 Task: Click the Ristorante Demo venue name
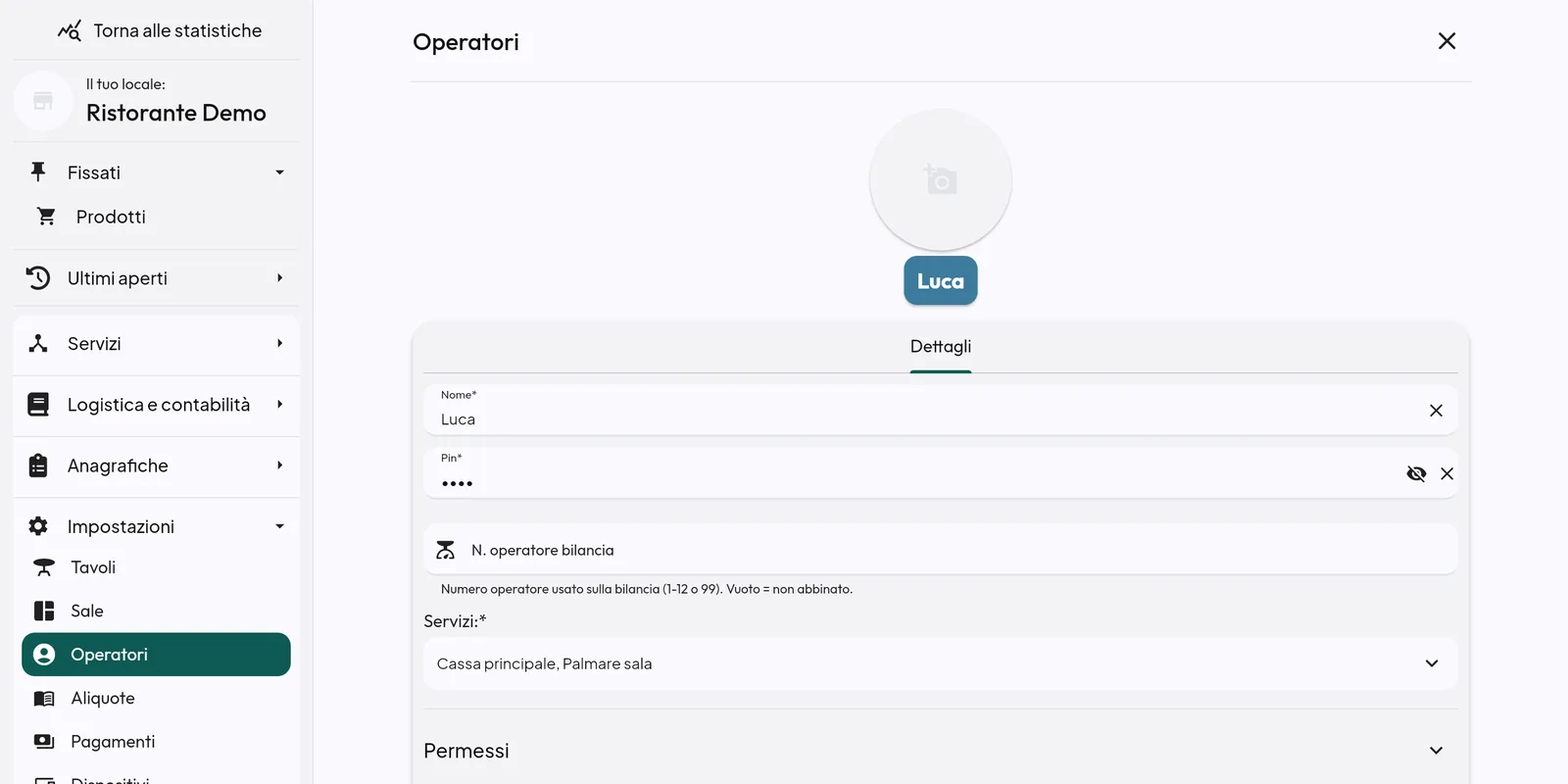[176, 114]
